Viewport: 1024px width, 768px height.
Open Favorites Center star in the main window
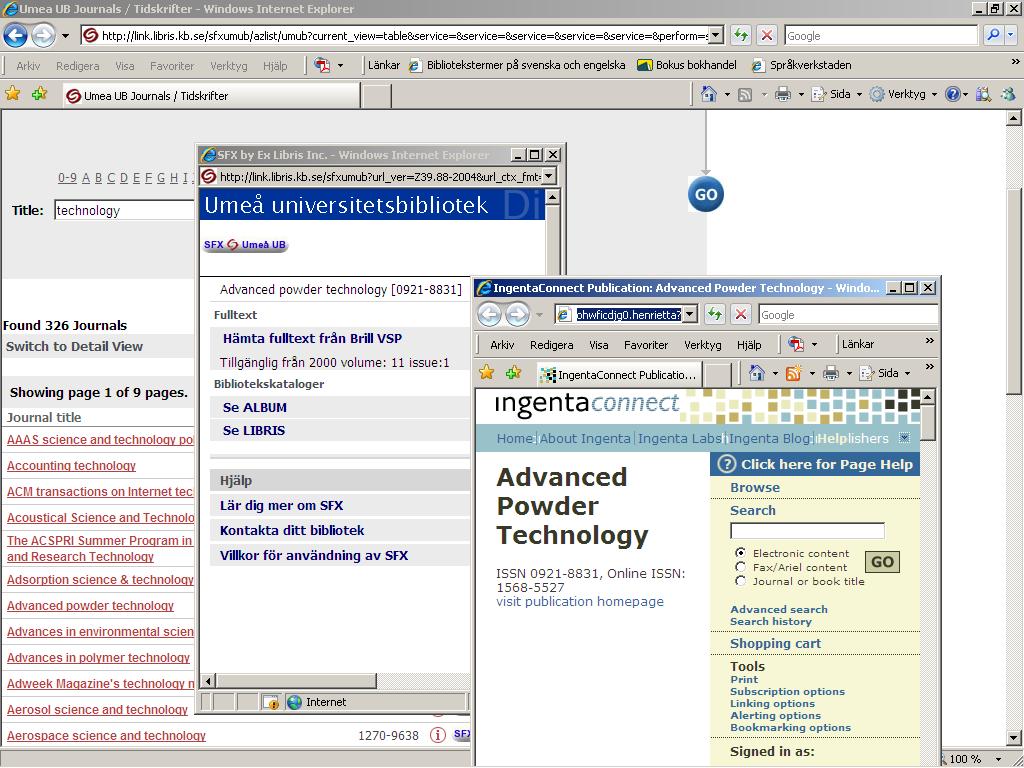coord(12,93)
